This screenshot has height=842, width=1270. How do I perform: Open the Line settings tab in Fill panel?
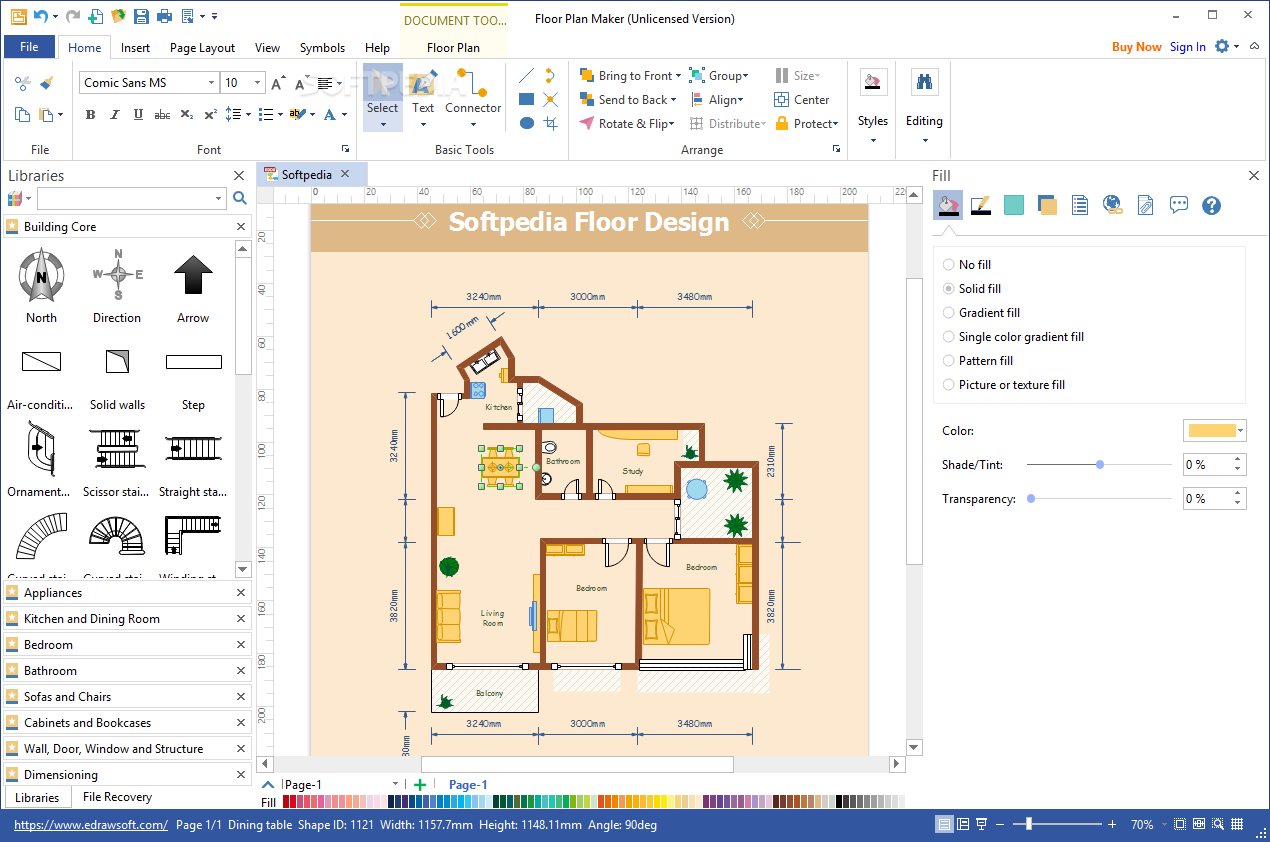(x=981, y=205)
